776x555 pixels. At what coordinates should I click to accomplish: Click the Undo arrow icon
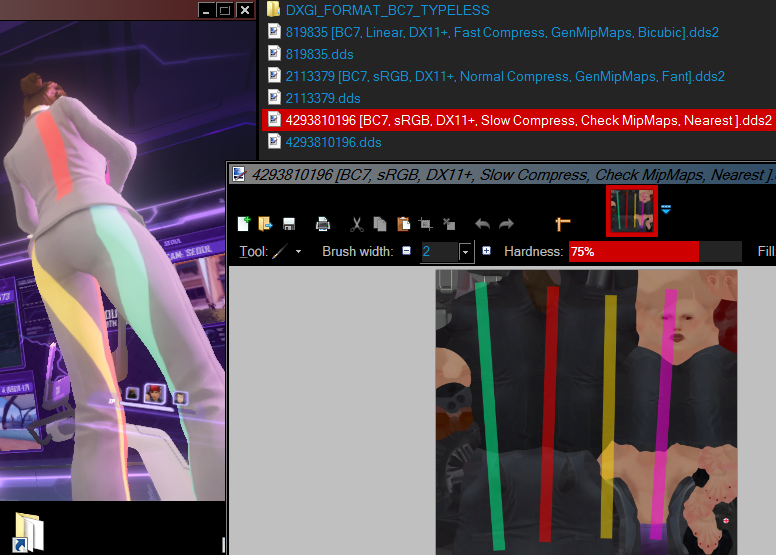[x=482, y=224]
